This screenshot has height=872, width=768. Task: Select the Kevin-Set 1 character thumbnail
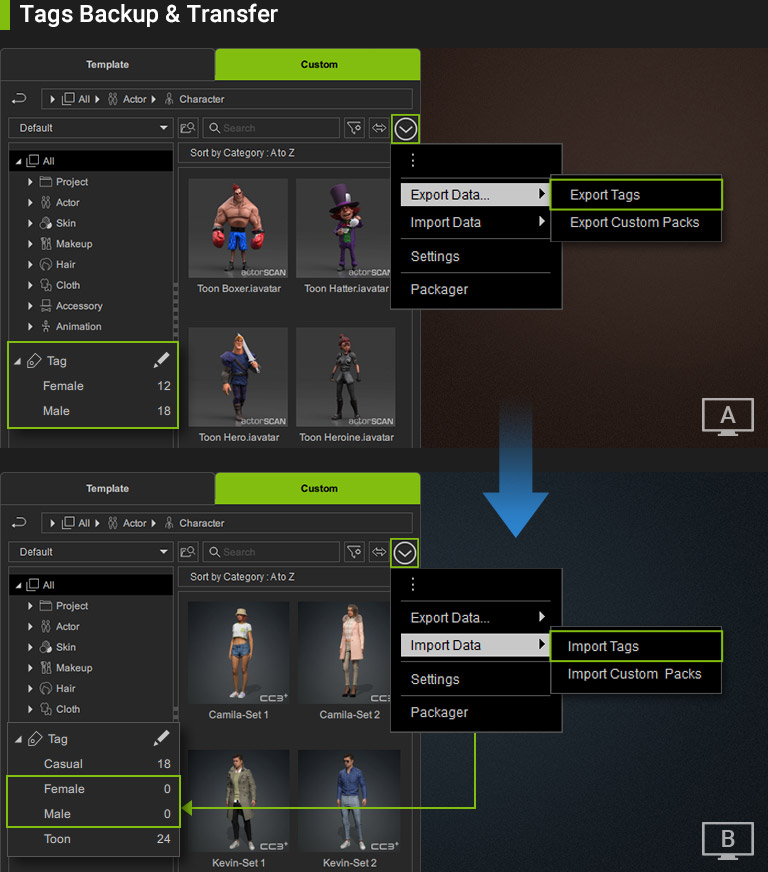[x=239, y=800]
